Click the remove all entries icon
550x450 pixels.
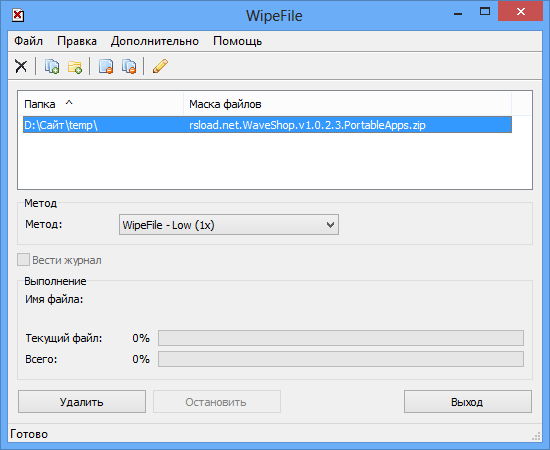pyautogui.click(x=129, y=66)
